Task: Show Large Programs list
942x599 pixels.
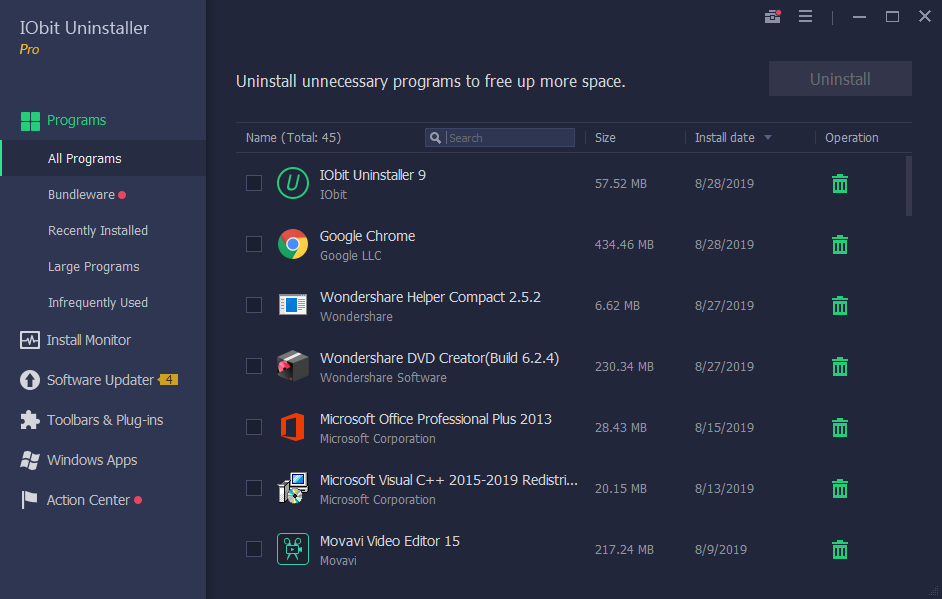Action: coord(94,267)
